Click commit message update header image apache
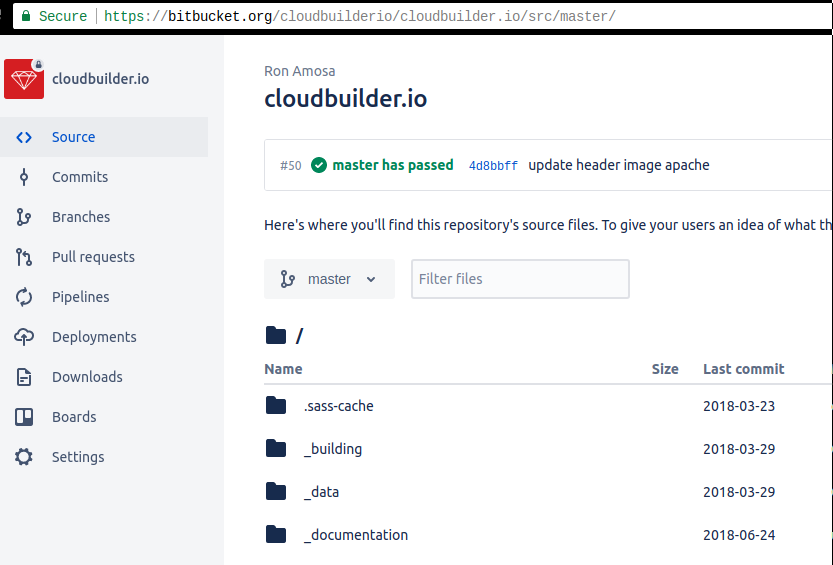This screenshot has width=833, height=565. click(x=619, y=165)
